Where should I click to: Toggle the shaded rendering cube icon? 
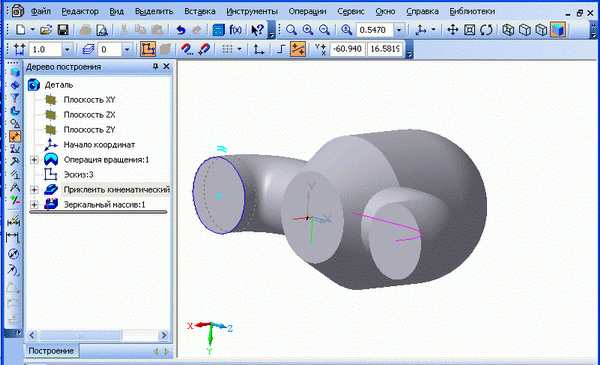558,30
